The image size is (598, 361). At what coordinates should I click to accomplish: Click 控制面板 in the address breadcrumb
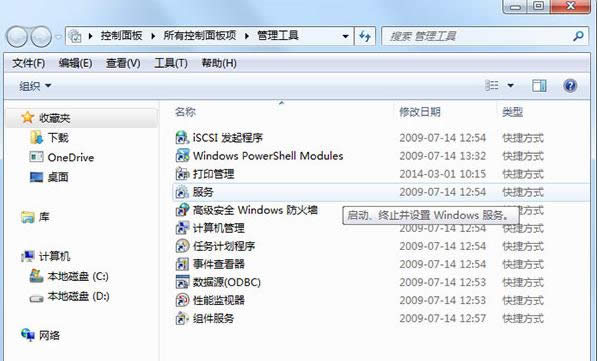121,36
